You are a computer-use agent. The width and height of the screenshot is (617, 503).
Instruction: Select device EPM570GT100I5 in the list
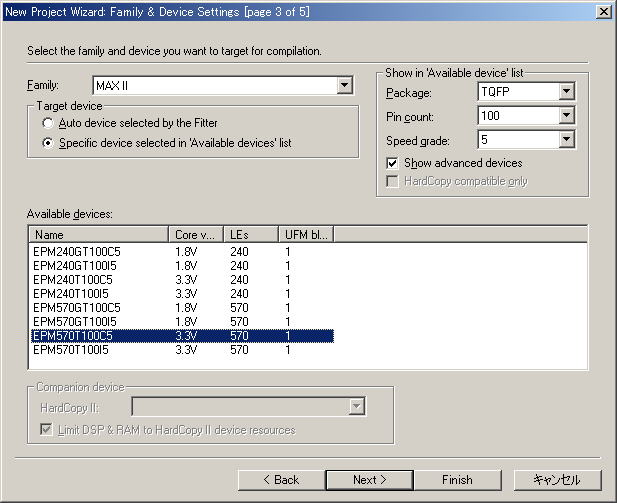pyautogui.click(x=182, y=322)
